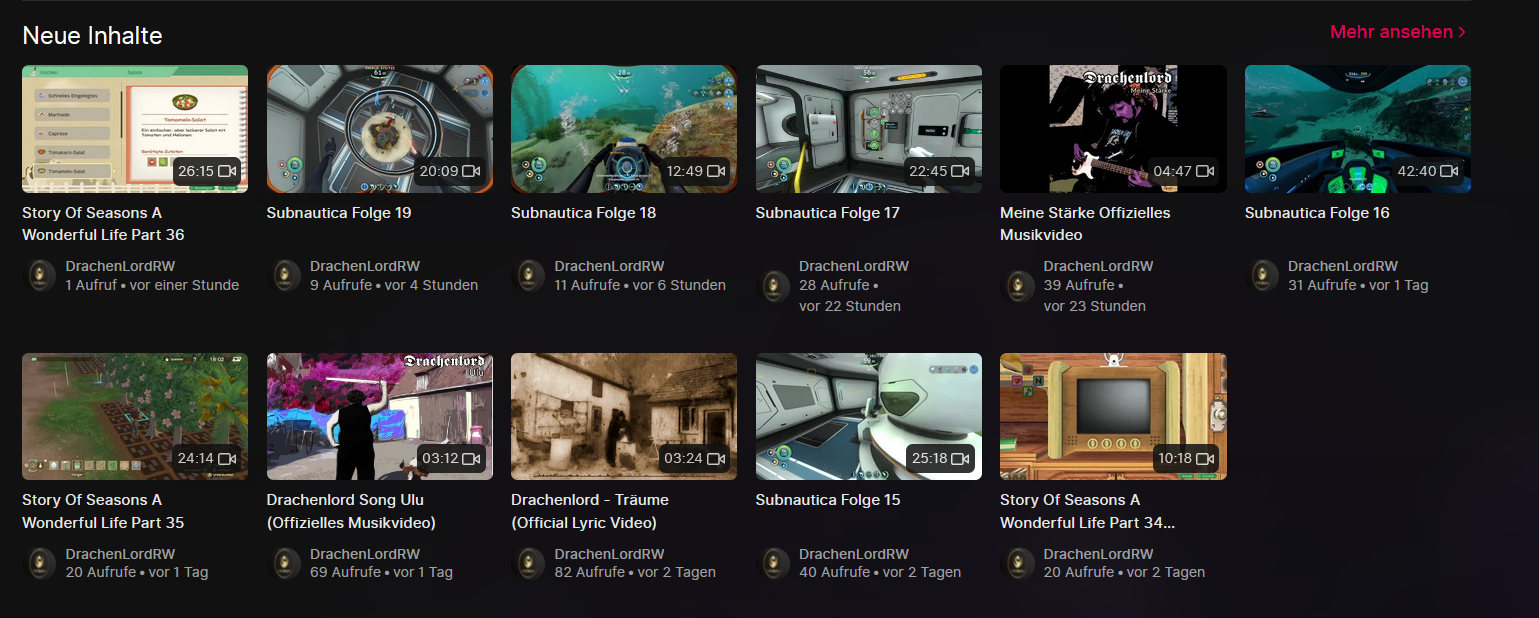Open the 26:15 Tomaten-Salat recipe thumbnail
The width and height of the screenshot is (1539, 618).
click(135, 129)
